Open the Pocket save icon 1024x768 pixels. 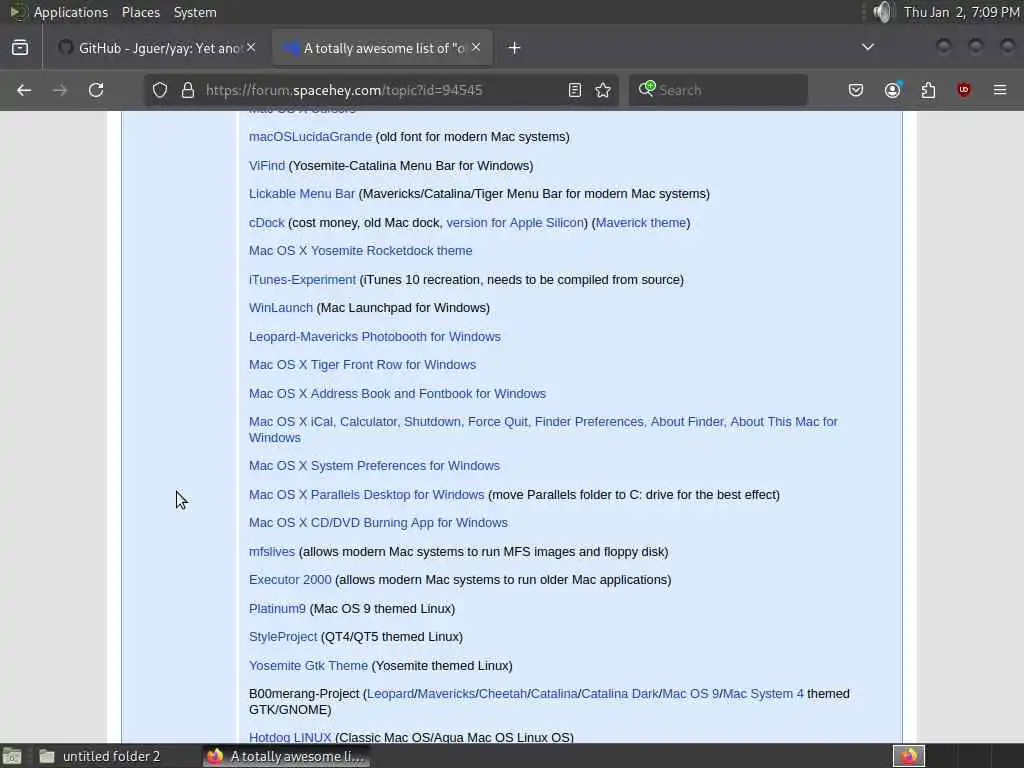click(856, 90)
